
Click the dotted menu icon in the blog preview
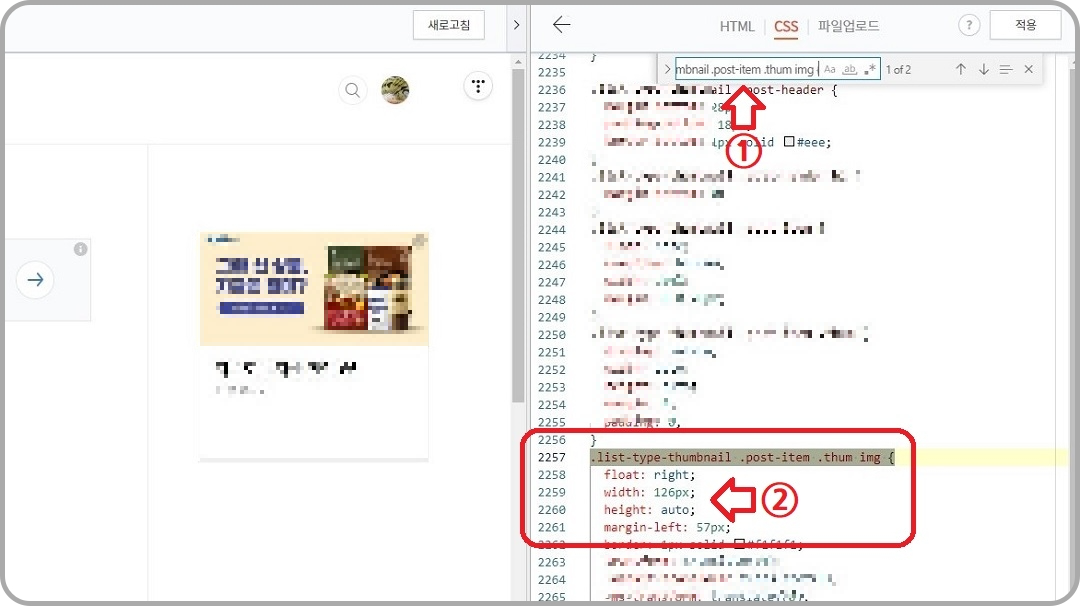pos(478,86)
